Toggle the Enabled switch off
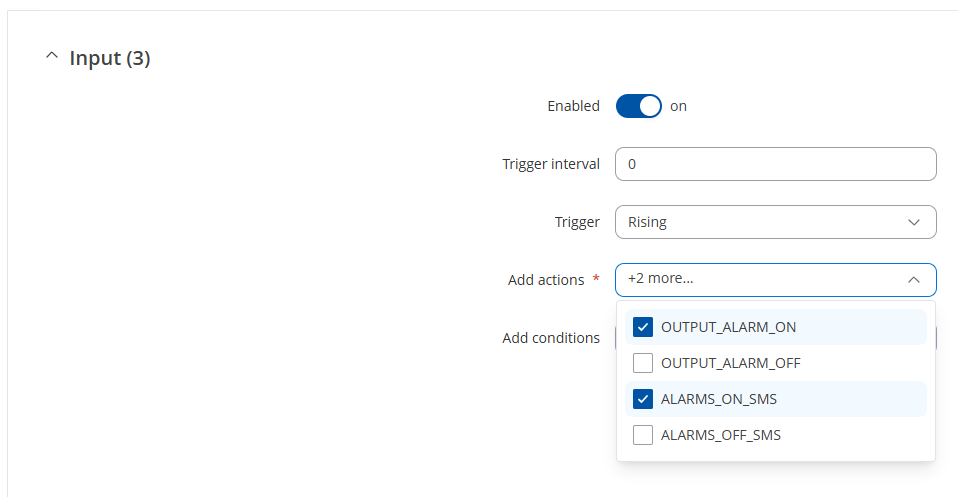This screenshot has height=497, width=958. [x=639, y=106]
